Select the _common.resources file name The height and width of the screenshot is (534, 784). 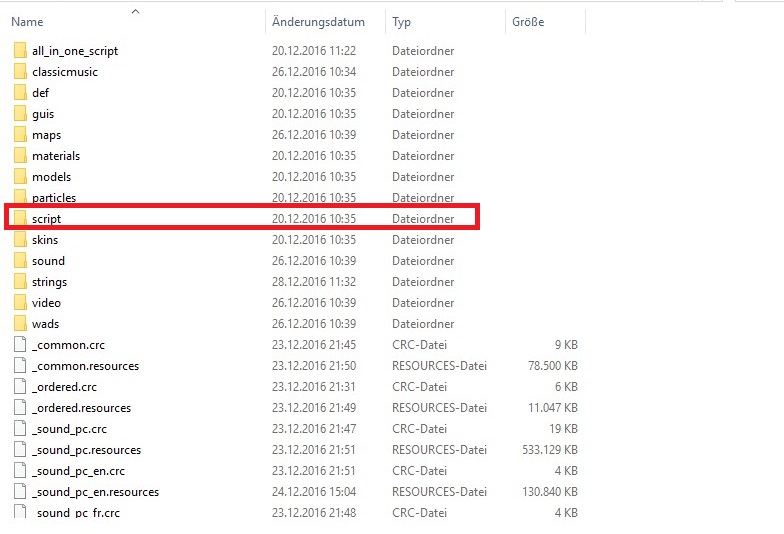pyautogui.click(x=85, y=366)
